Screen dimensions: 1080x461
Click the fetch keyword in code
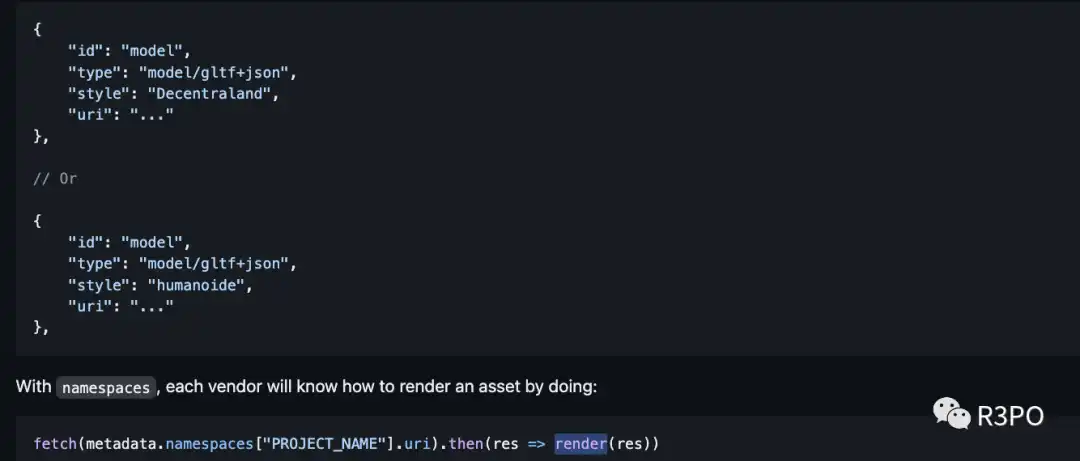point(55,443)
